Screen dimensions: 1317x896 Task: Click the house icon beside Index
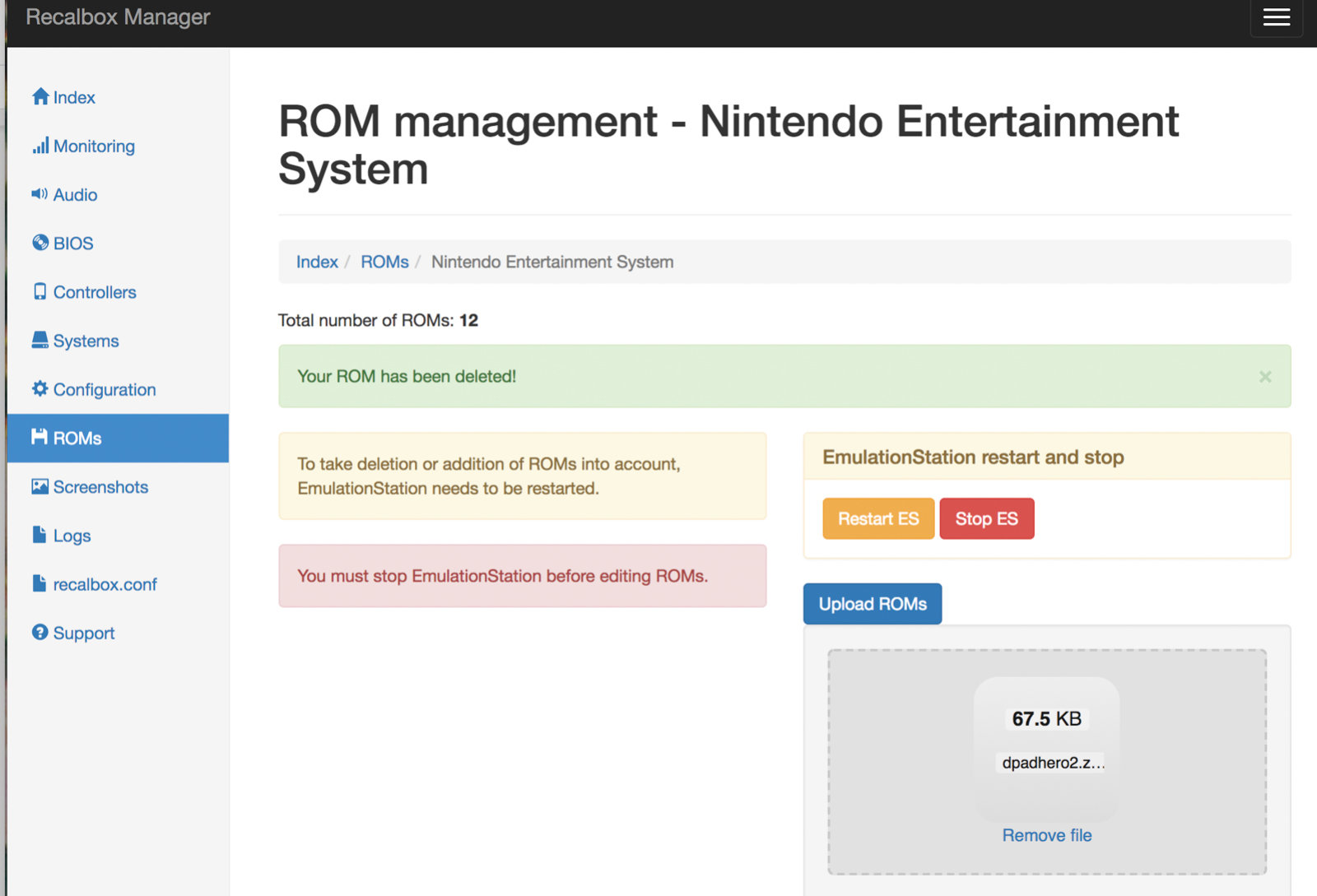point(40,97)
